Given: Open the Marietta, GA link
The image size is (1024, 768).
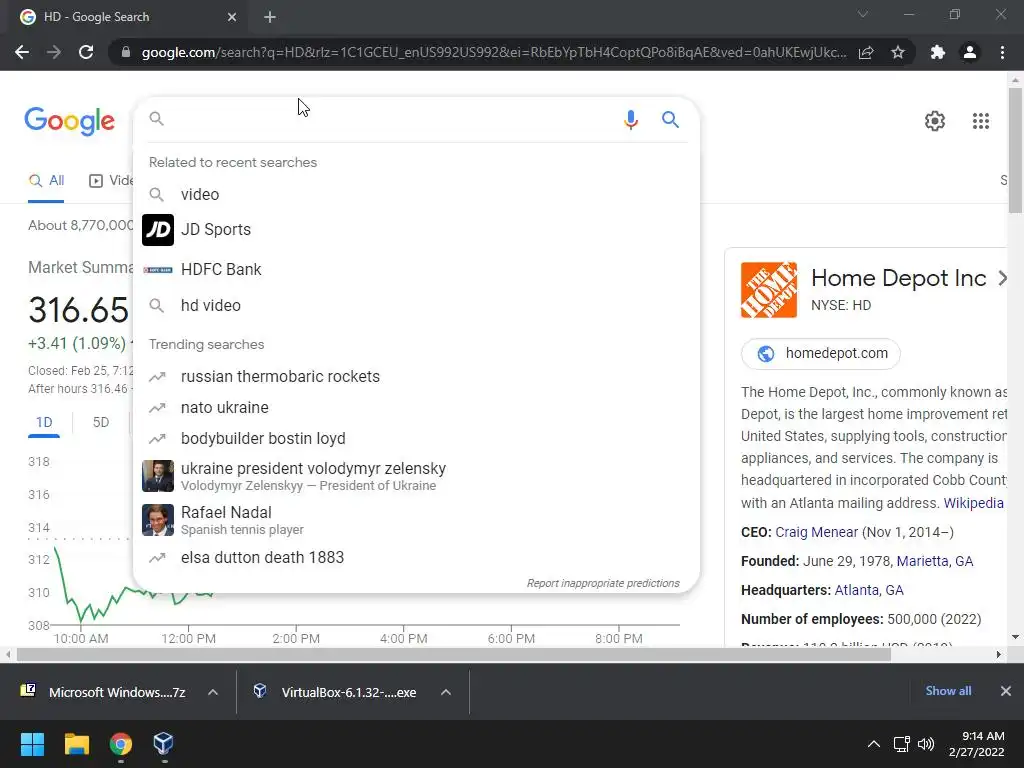Looking at the screenshot, I should click(x=935, y=561).
